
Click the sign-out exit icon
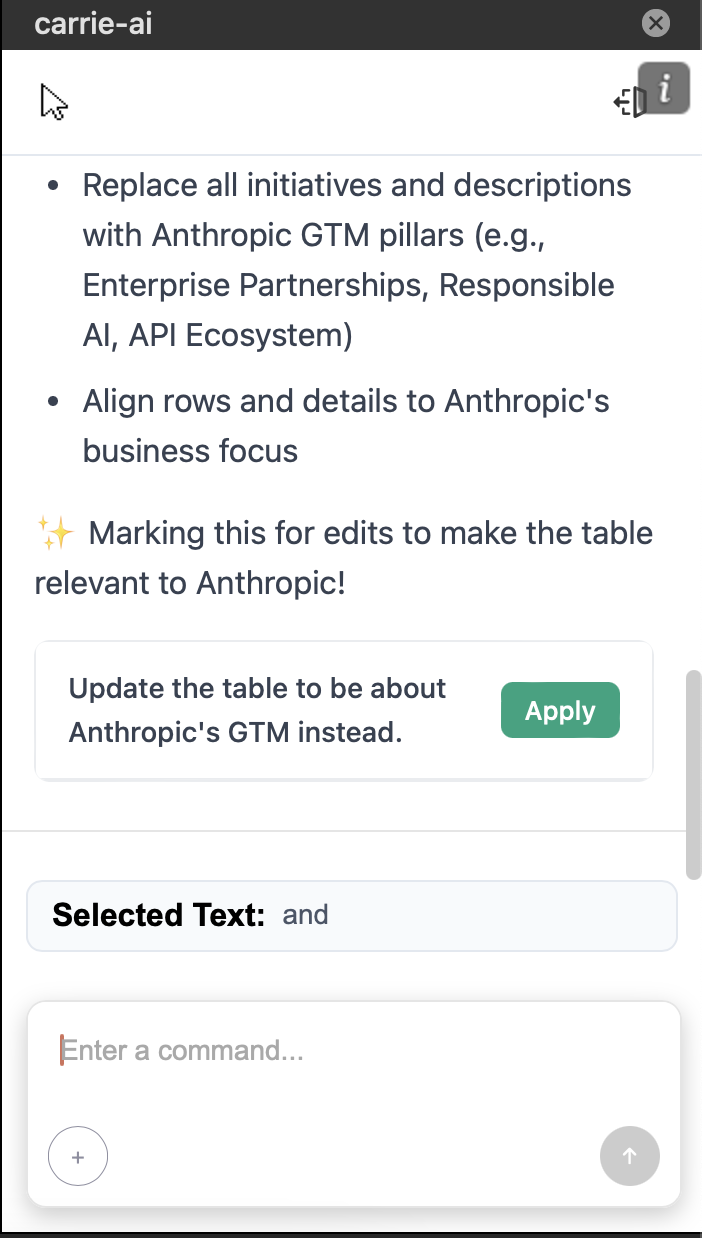pos(629,102)
